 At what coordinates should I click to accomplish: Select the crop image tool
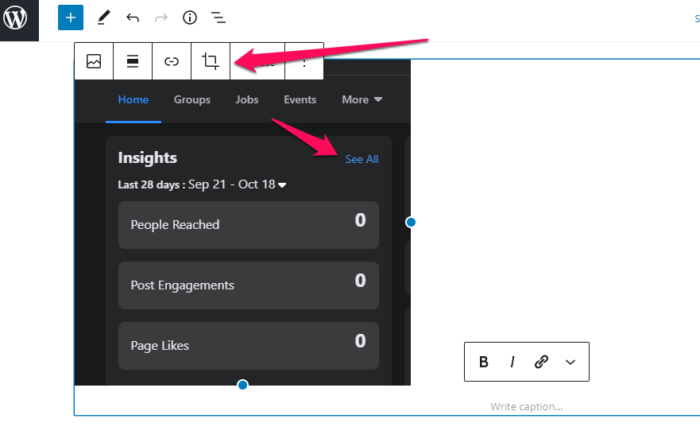click(x=210, y=61)
